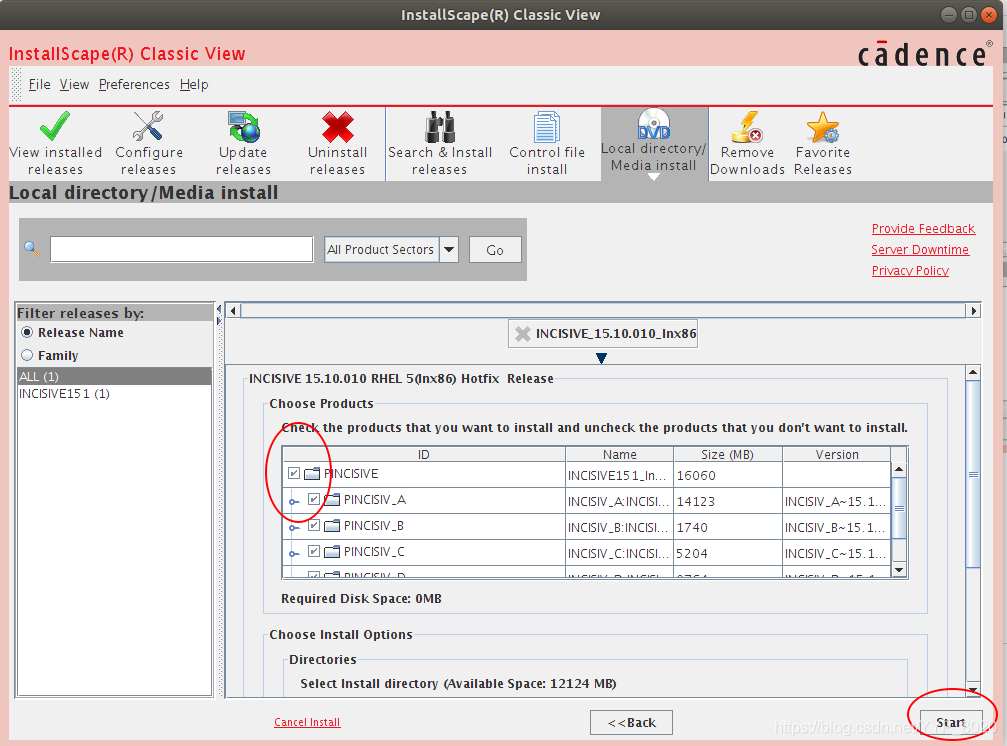Select the Family radio button
Viewport: 1007px width, 746px height.
coord(27,355)
